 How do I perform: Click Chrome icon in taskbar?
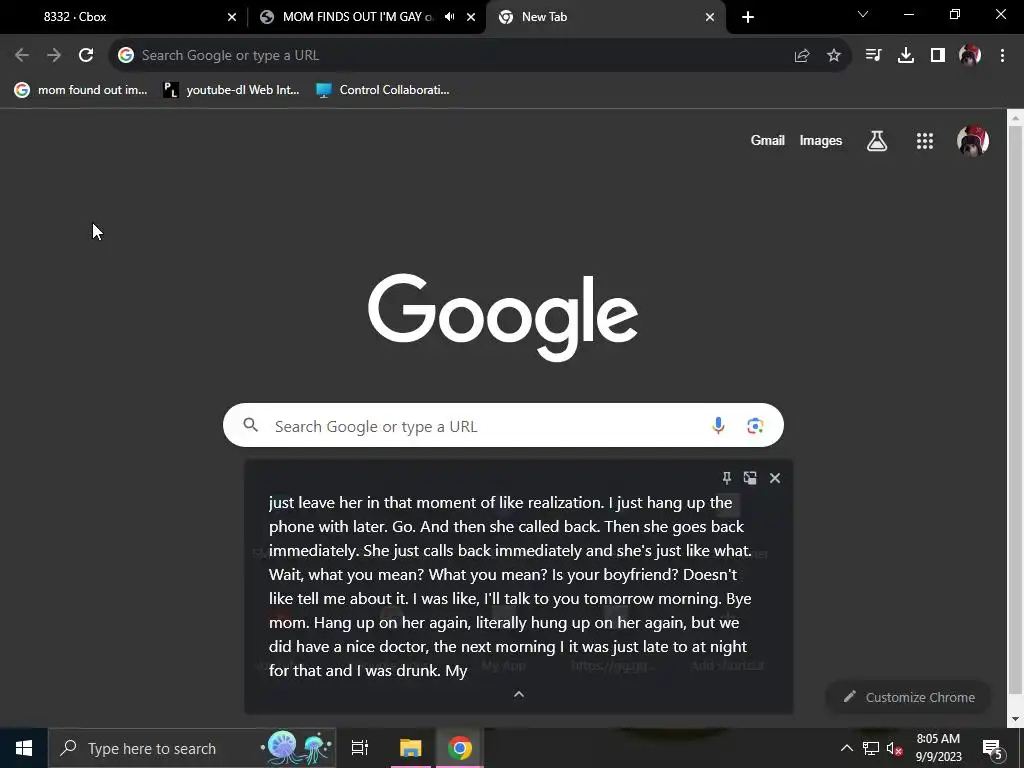(460, 748)
